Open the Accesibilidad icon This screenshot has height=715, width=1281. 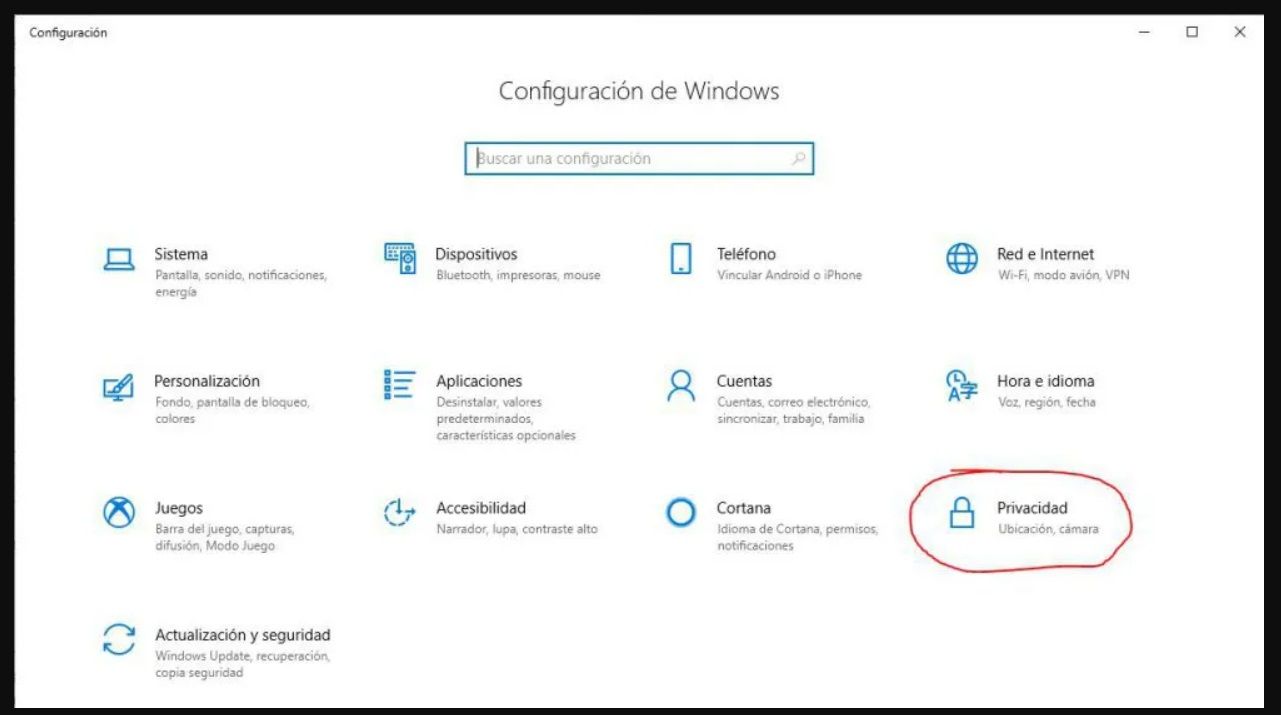400,512
